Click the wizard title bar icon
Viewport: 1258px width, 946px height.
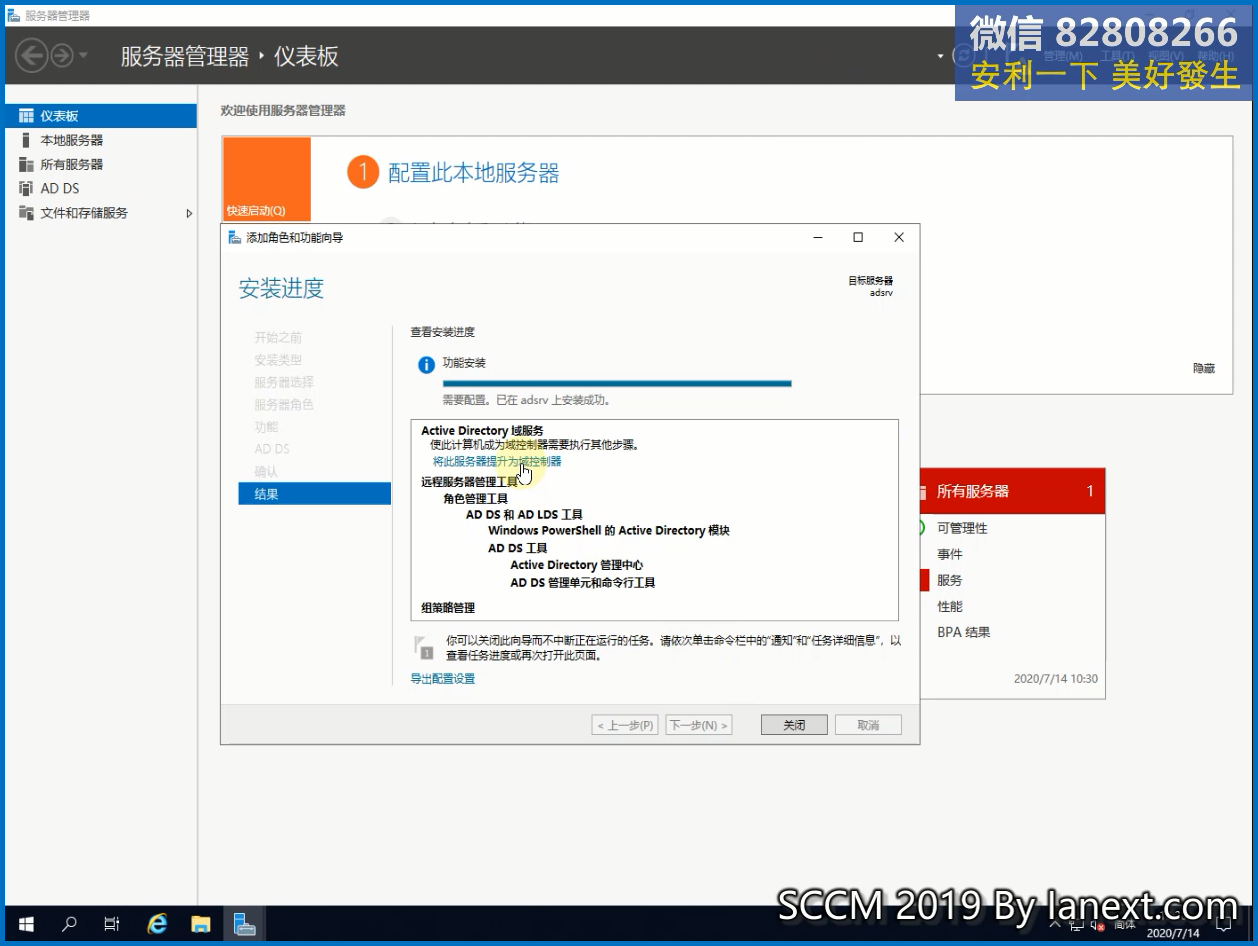tap(235, 238)
